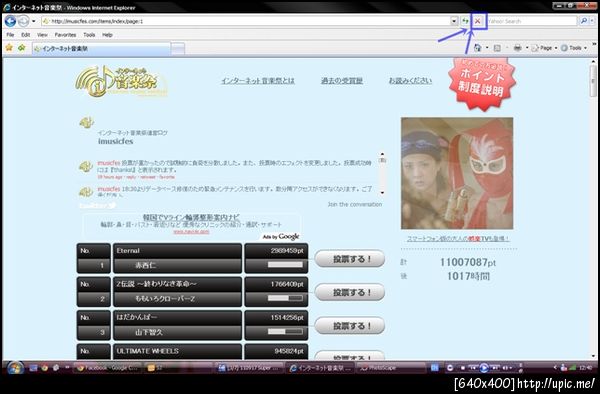Select the total 11007087pt value

pos(468,262)
